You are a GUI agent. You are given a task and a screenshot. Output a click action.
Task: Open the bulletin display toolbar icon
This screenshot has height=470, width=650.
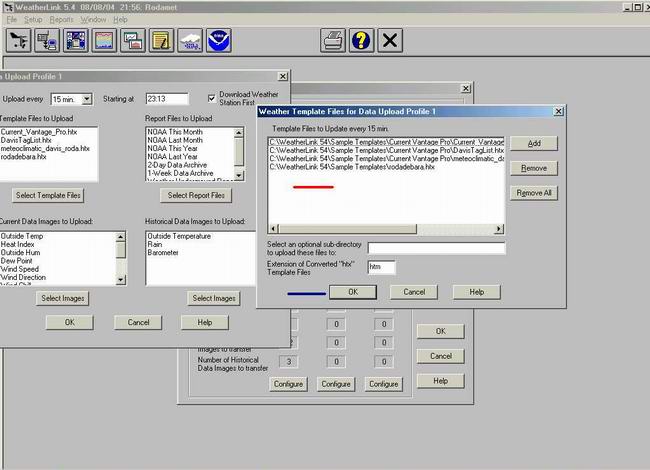(x=75, y=41)
